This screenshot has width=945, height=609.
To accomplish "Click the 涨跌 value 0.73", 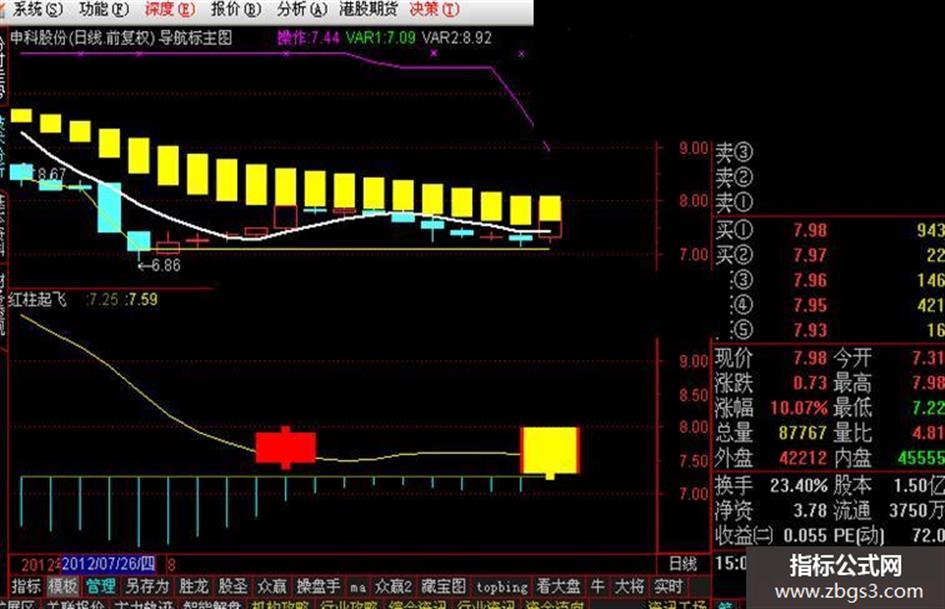I will 810,383.
